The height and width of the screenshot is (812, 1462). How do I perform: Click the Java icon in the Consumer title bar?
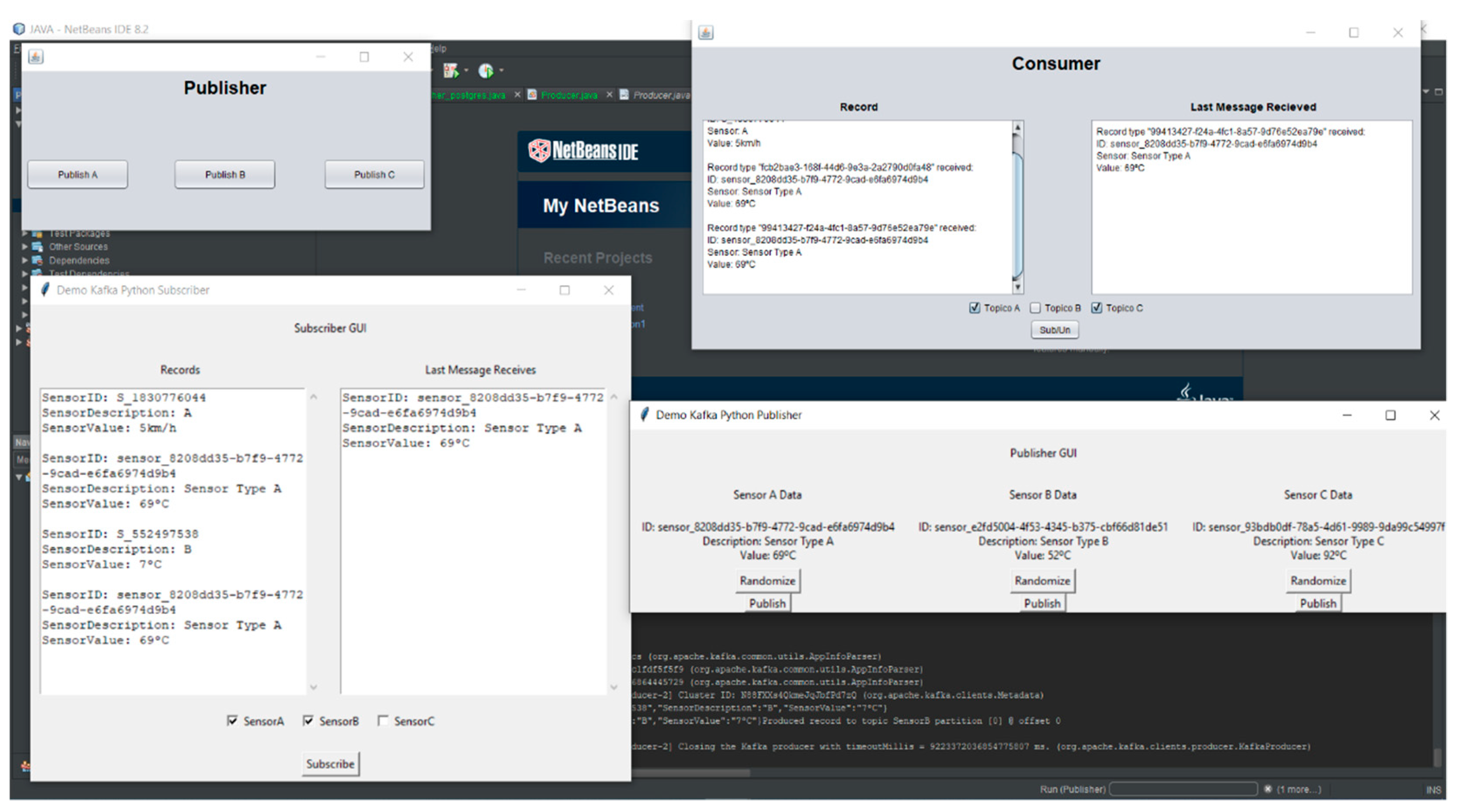point(706,33)
